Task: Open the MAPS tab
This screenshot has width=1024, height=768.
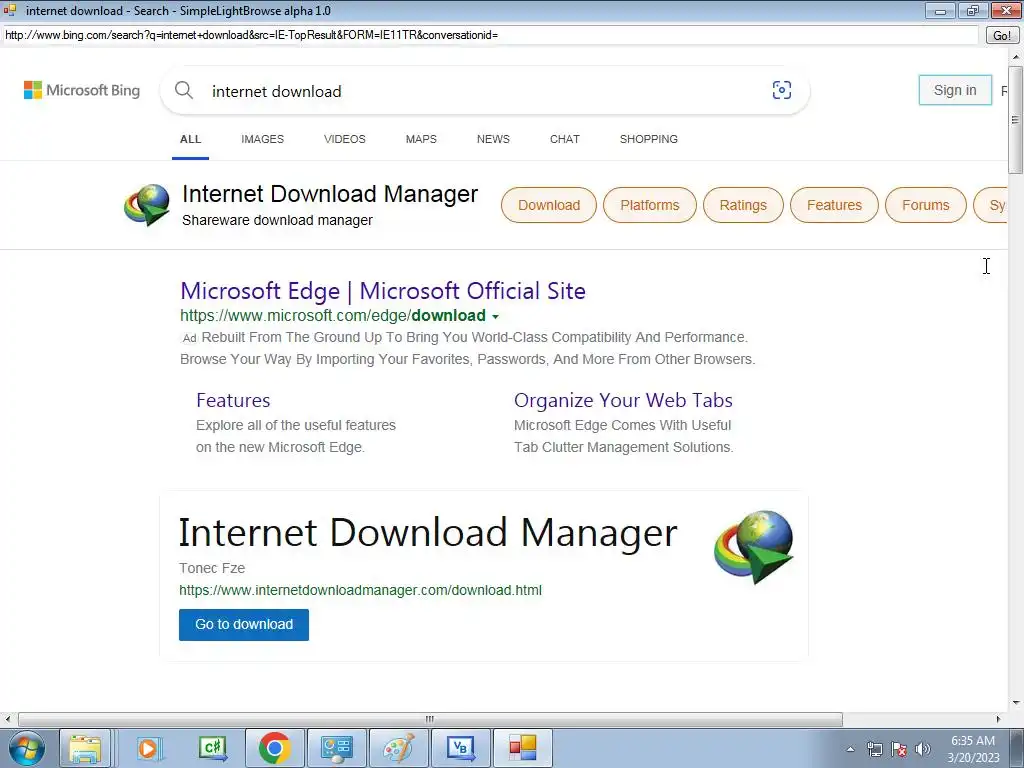Action: click(421, 139)
